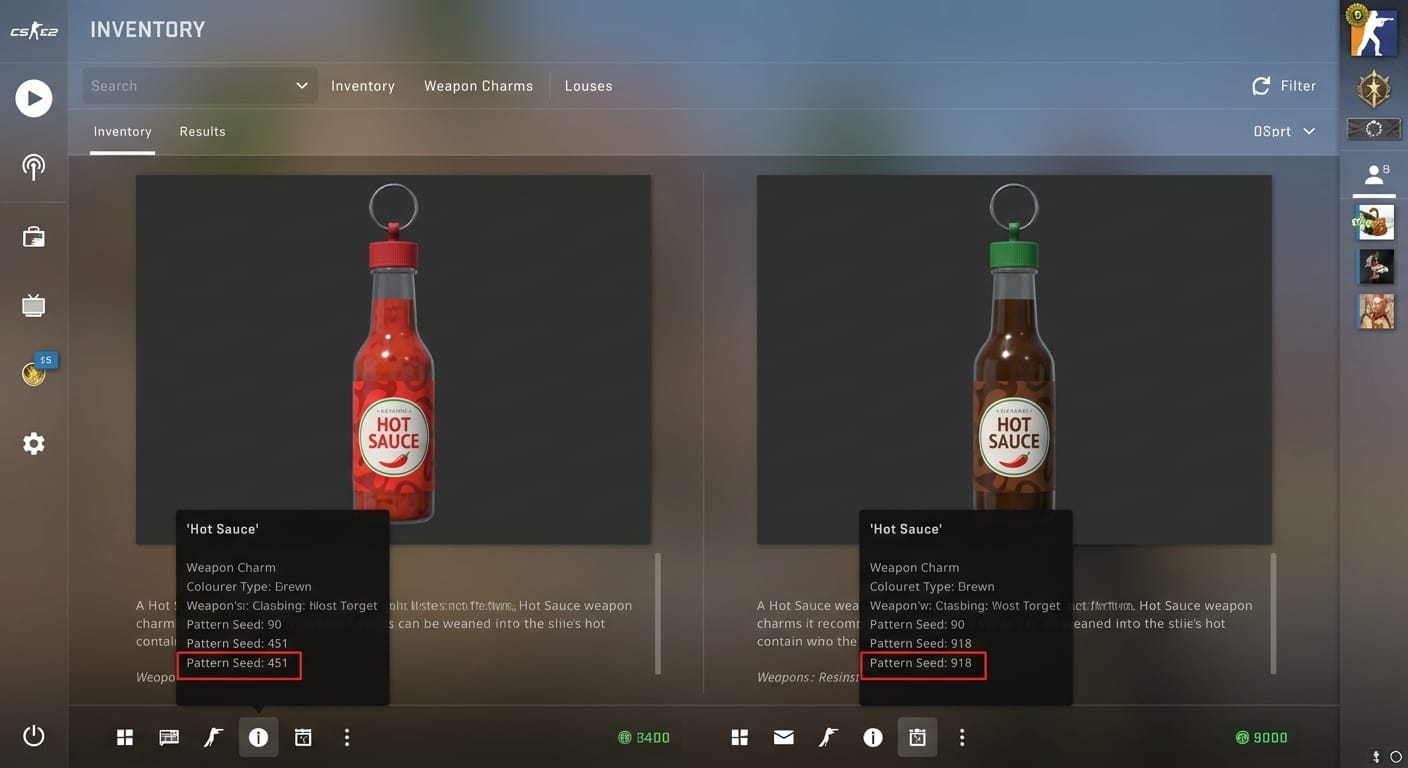Click the Play button in sidebar
Image resolution: width=1408 pixels, height=768 pixels.
(x=34, y=98)
